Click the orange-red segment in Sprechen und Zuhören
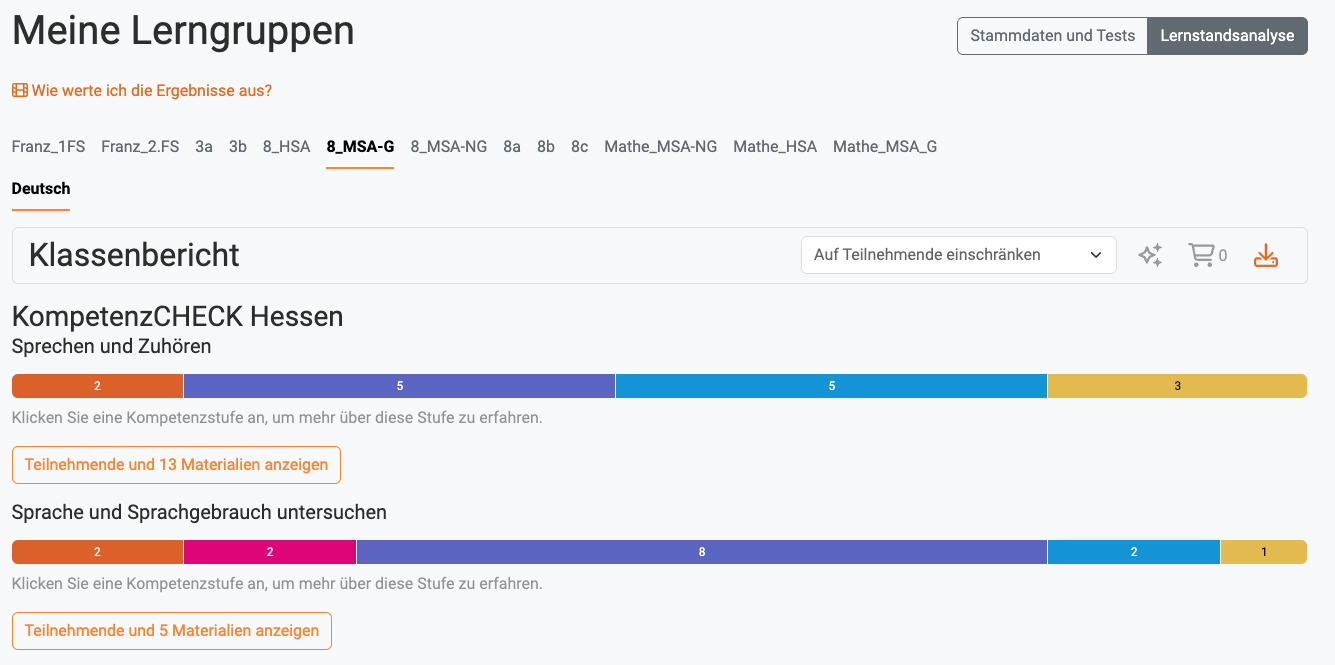1335x665 pixels. point(97,386)
